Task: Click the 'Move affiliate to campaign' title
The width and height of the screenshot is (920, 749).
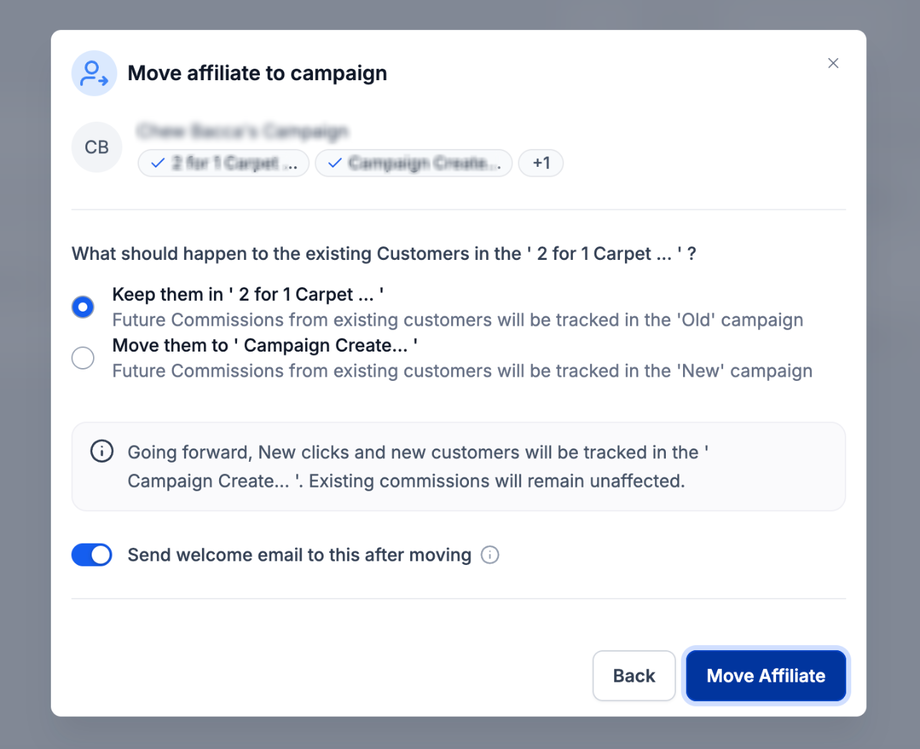Action: tap(257, 73)
